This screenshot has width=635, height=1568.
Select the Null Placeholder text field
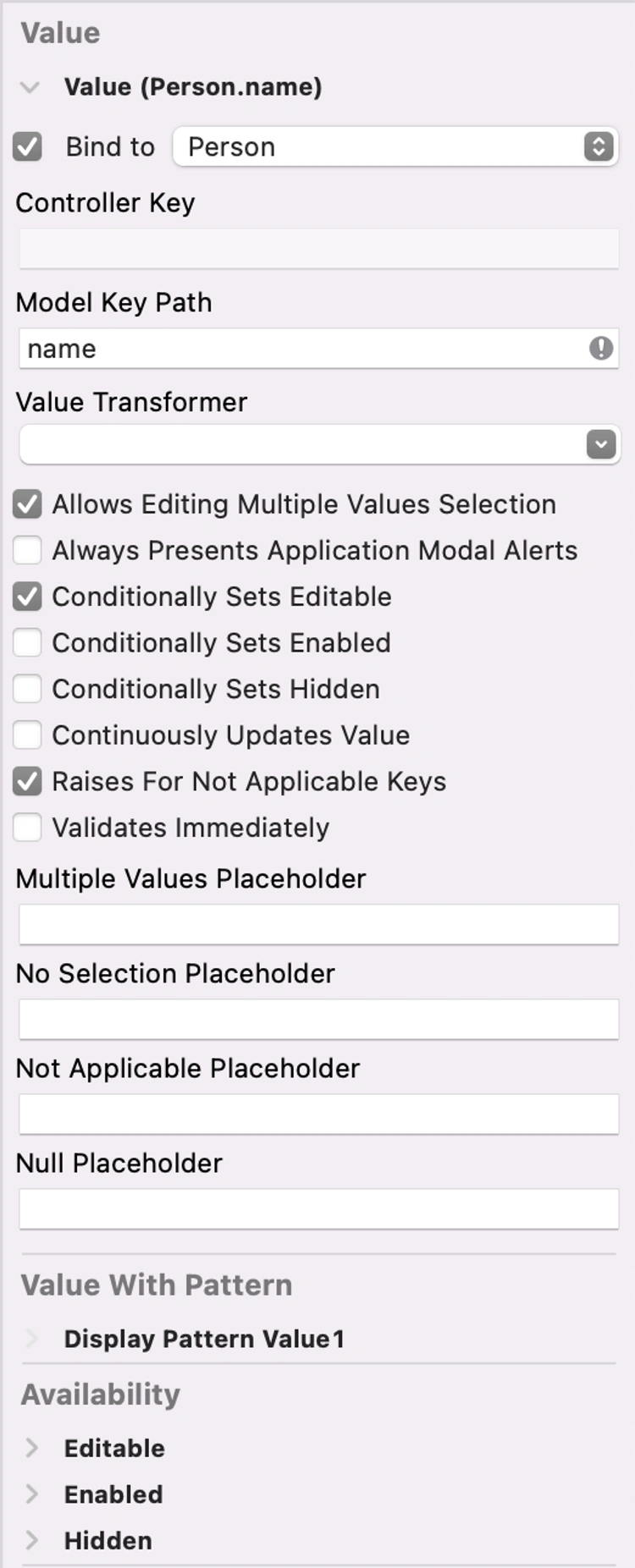pos(318,1208)
